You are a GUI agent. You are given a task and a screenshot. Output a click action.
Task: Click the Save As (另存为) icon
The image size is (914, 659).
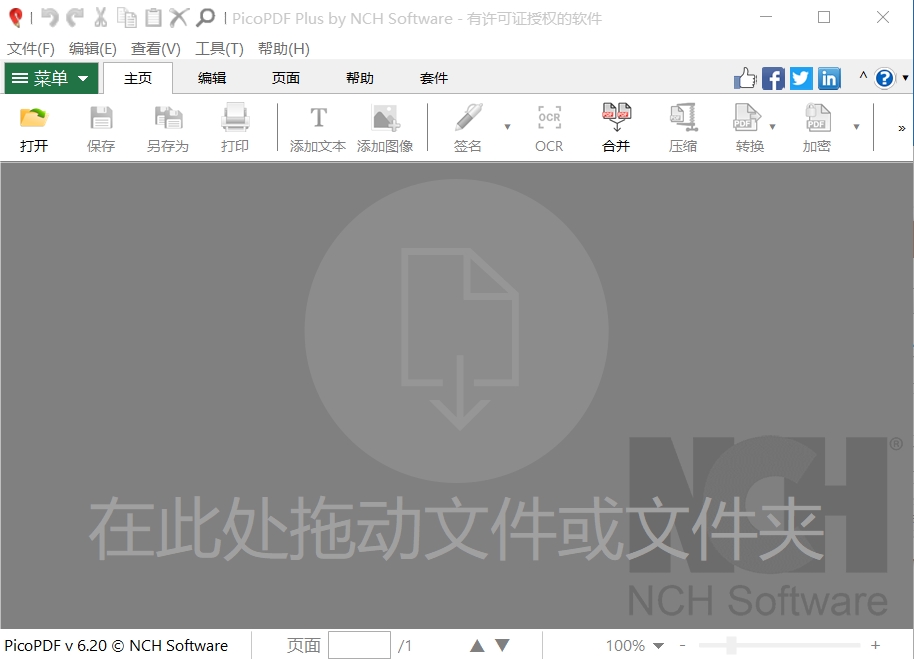(168, 118)
